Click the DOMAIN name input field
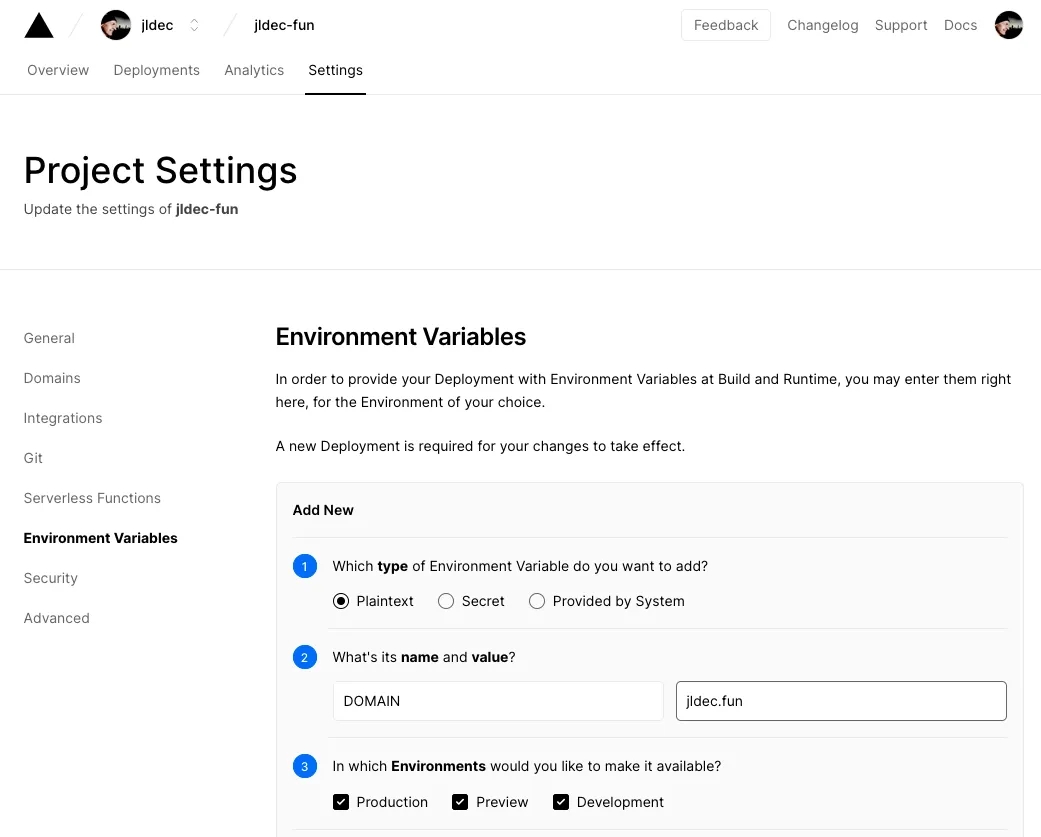The image size is (1041, 837). (497, 701)
